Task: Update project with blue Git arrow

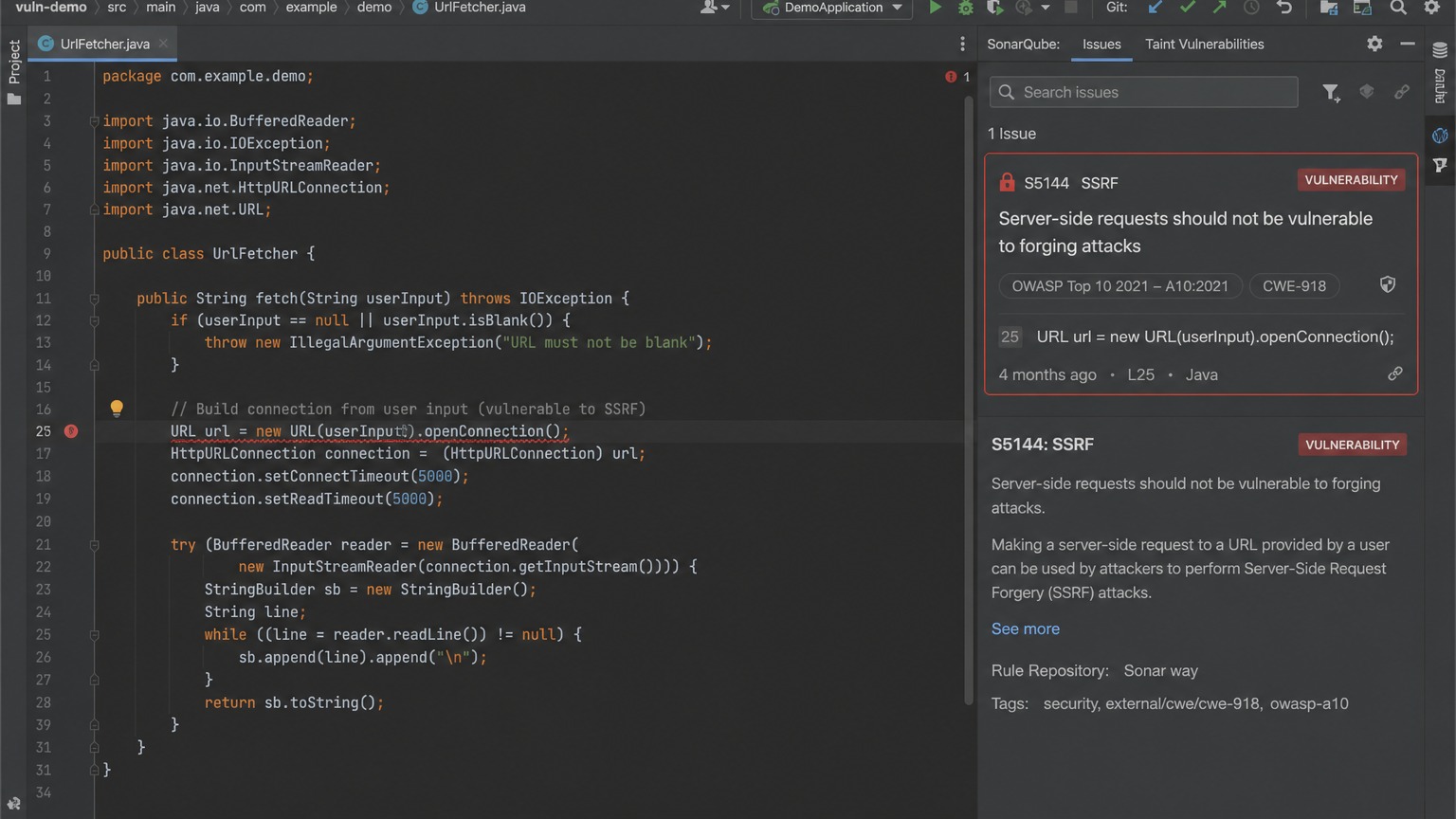Action: tap(1155, 8)
